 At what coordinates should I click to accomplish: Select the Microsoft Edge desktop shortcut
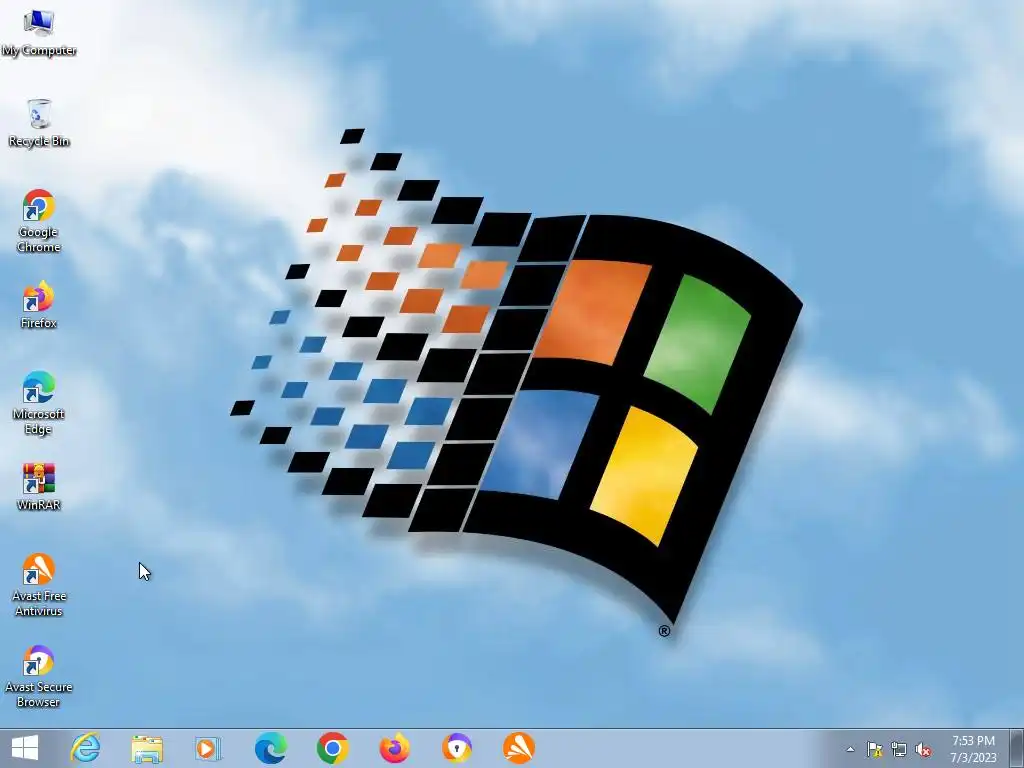(39, 403)
